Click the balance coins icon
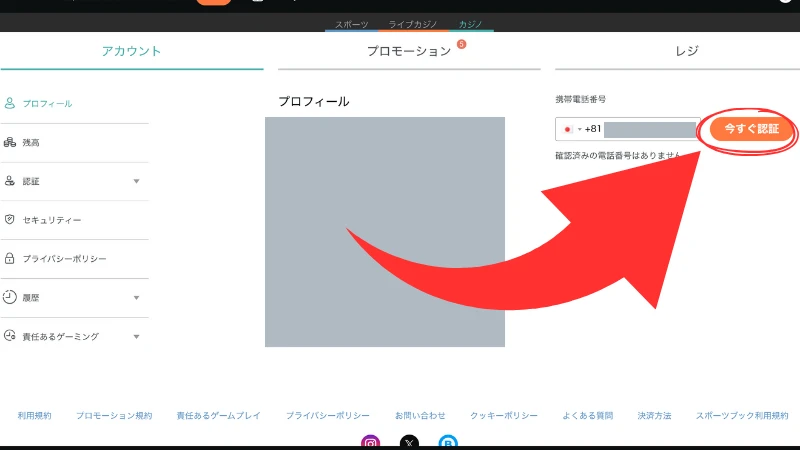 tap(10, 142)
